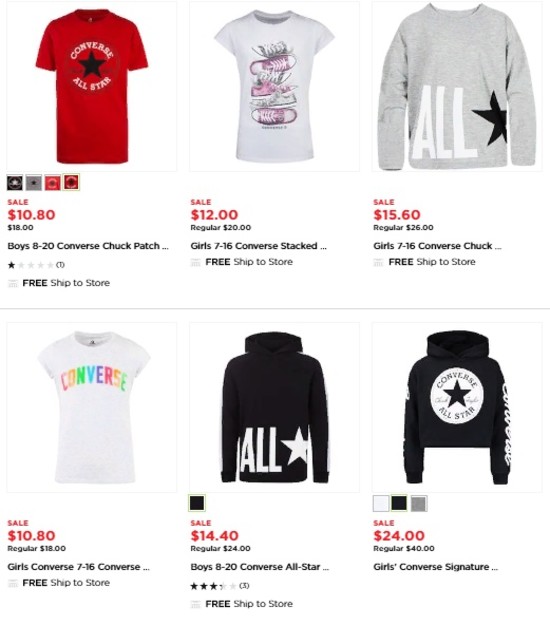Open Boys 8-20 Converse All-Star product link
Viewport: 550px width, 626px height.
coord(259,567)
